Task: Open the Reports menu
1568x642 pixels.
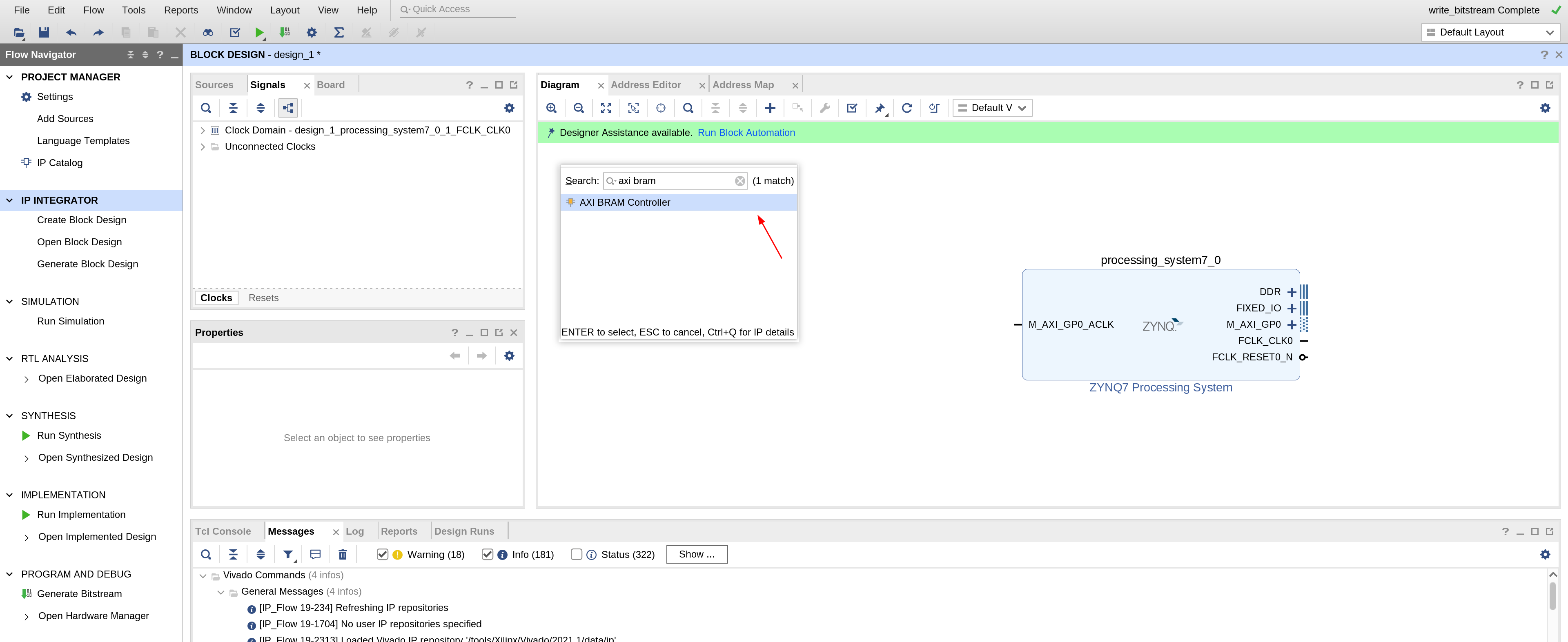Action: pos(181,10)
